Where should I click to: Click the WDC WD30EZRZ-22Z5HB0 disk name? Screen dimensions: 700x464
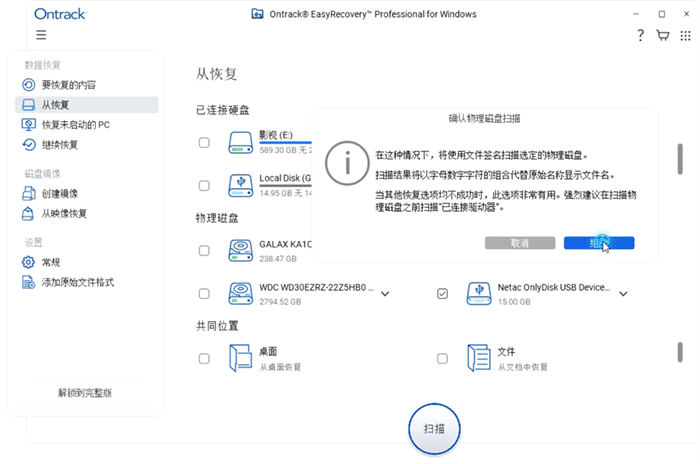(316, 287)
